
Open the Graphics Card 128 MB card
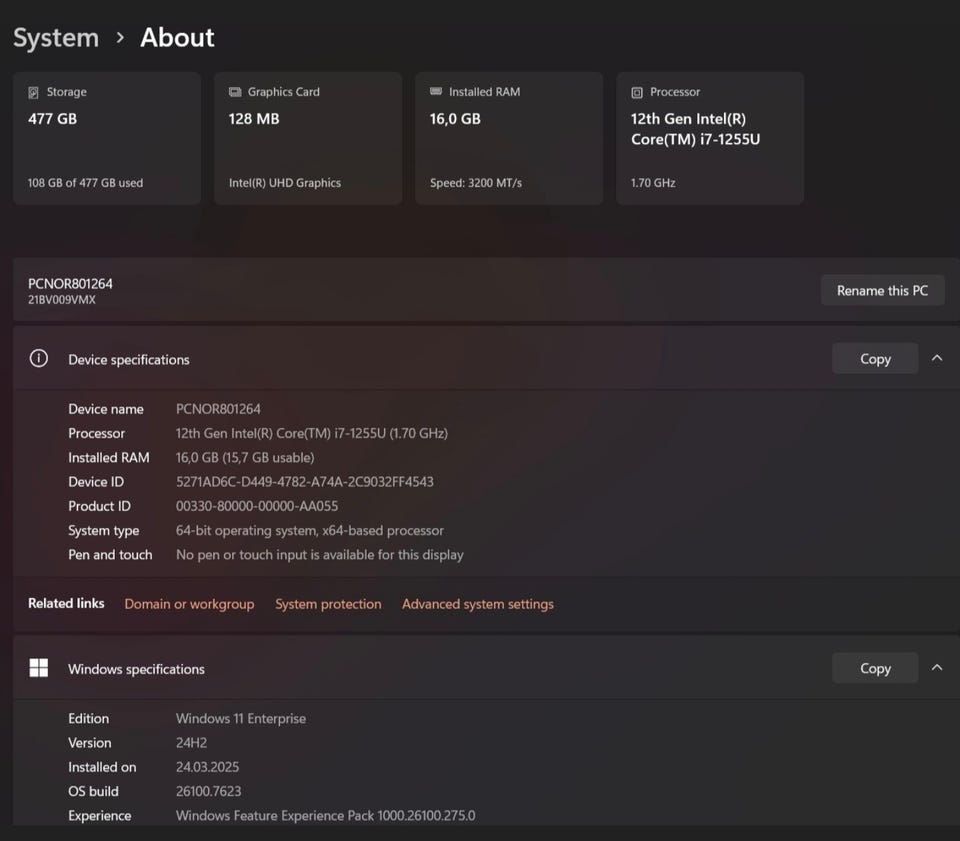(308, 138)
